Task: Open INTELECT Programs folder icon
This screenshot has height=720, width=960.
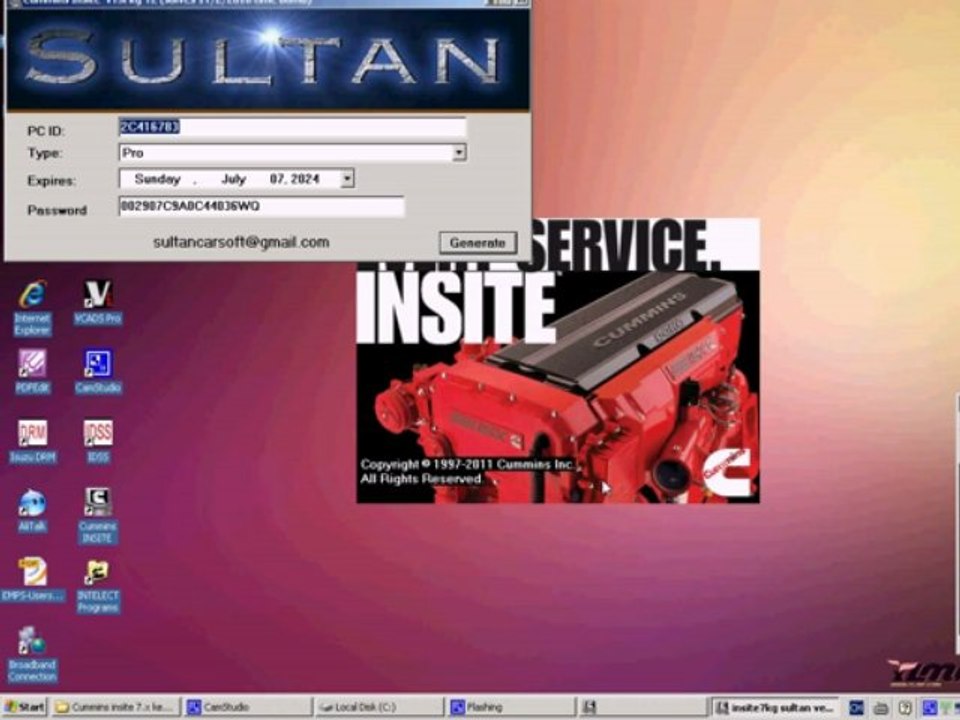Action: [98, 586]
